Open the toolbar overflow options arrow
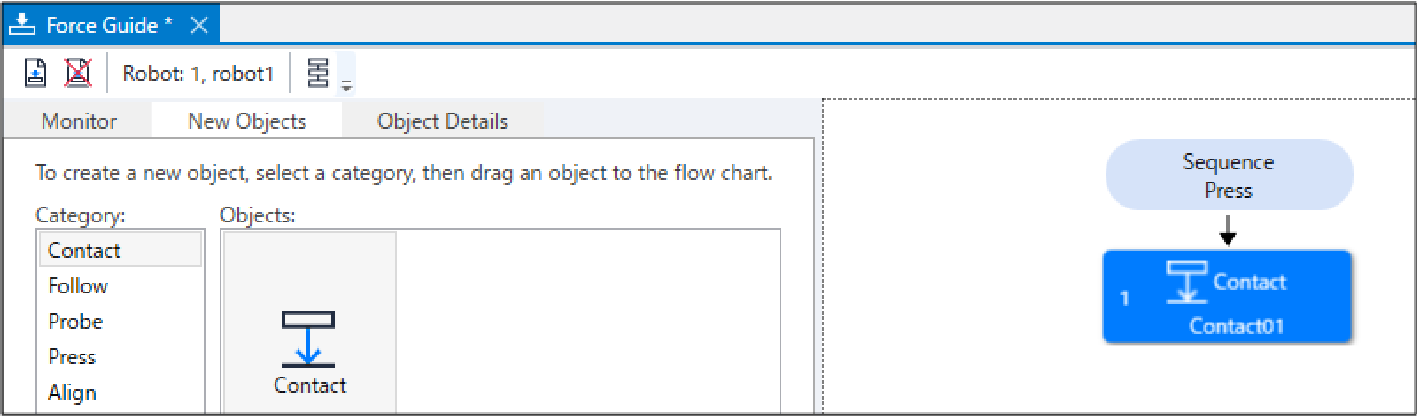 coord(347,86)
